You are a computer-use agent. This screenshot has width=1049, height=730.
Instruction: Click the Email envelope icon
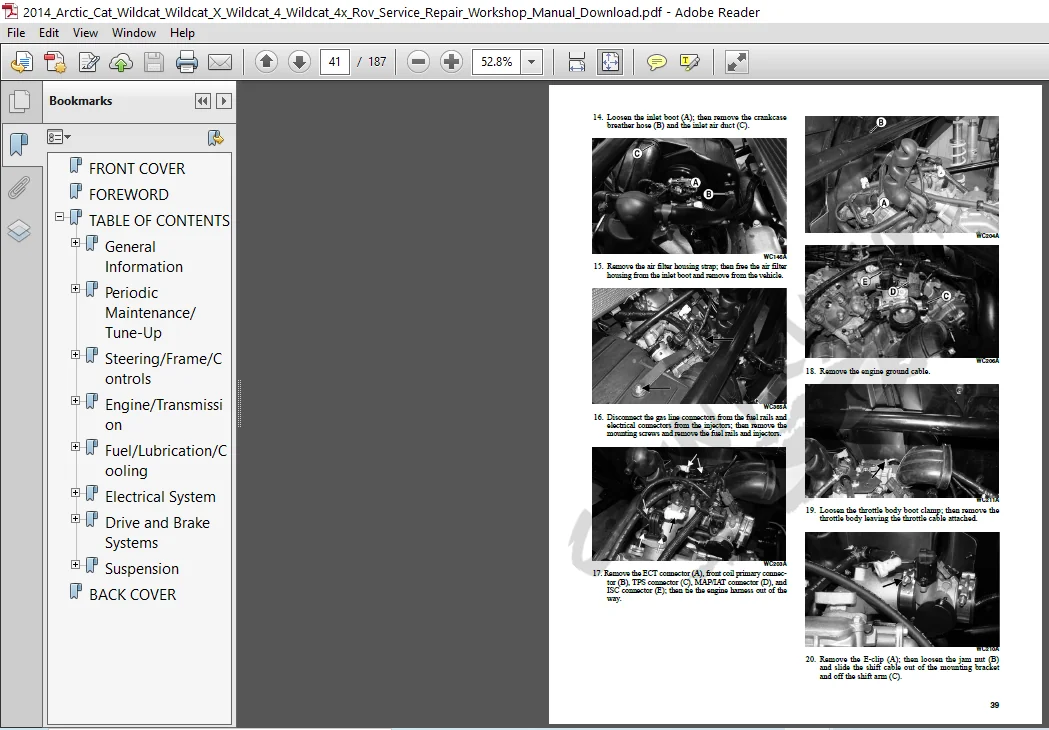pyautogui.click(x=219, y=62)
